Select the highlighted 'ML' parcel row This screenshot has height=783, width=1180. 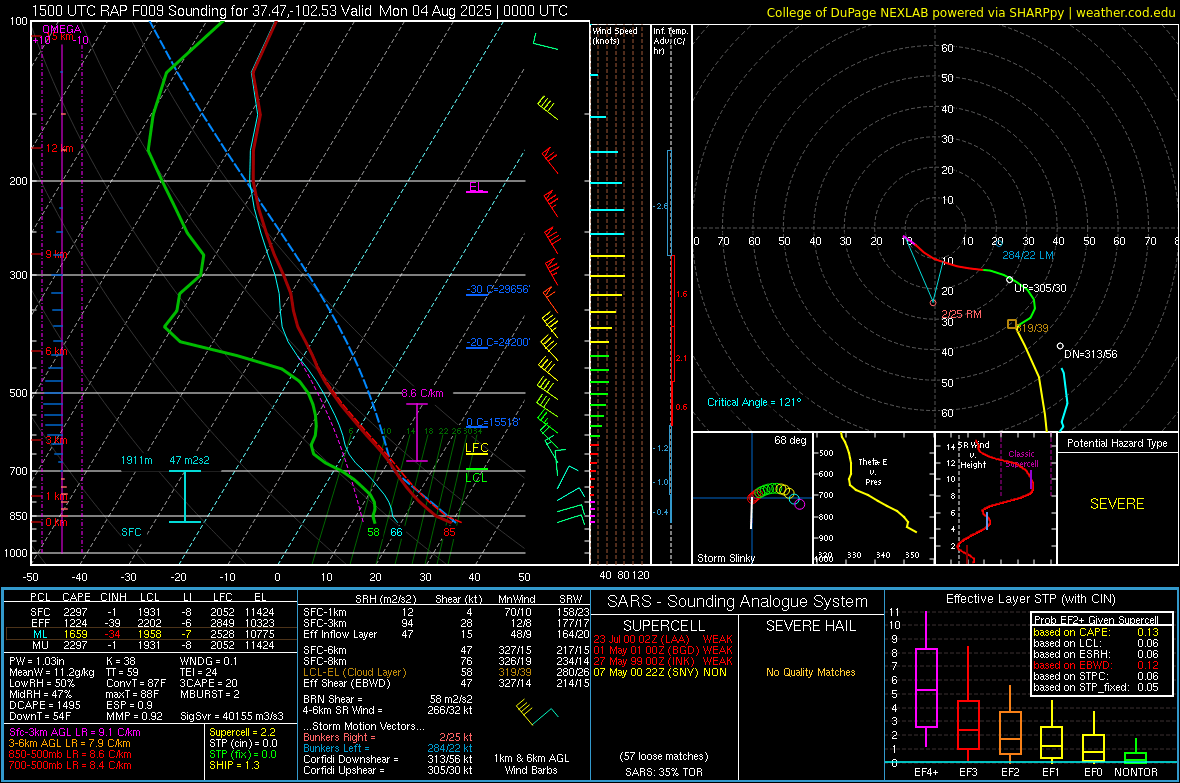click(151, 634)
